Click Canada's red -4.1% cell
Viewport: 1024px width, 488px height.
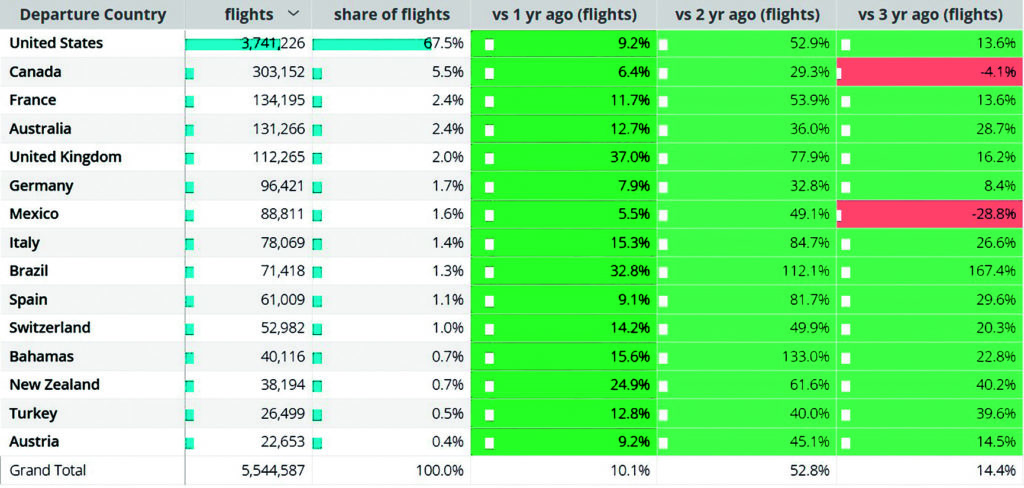[x=930, y=72]
